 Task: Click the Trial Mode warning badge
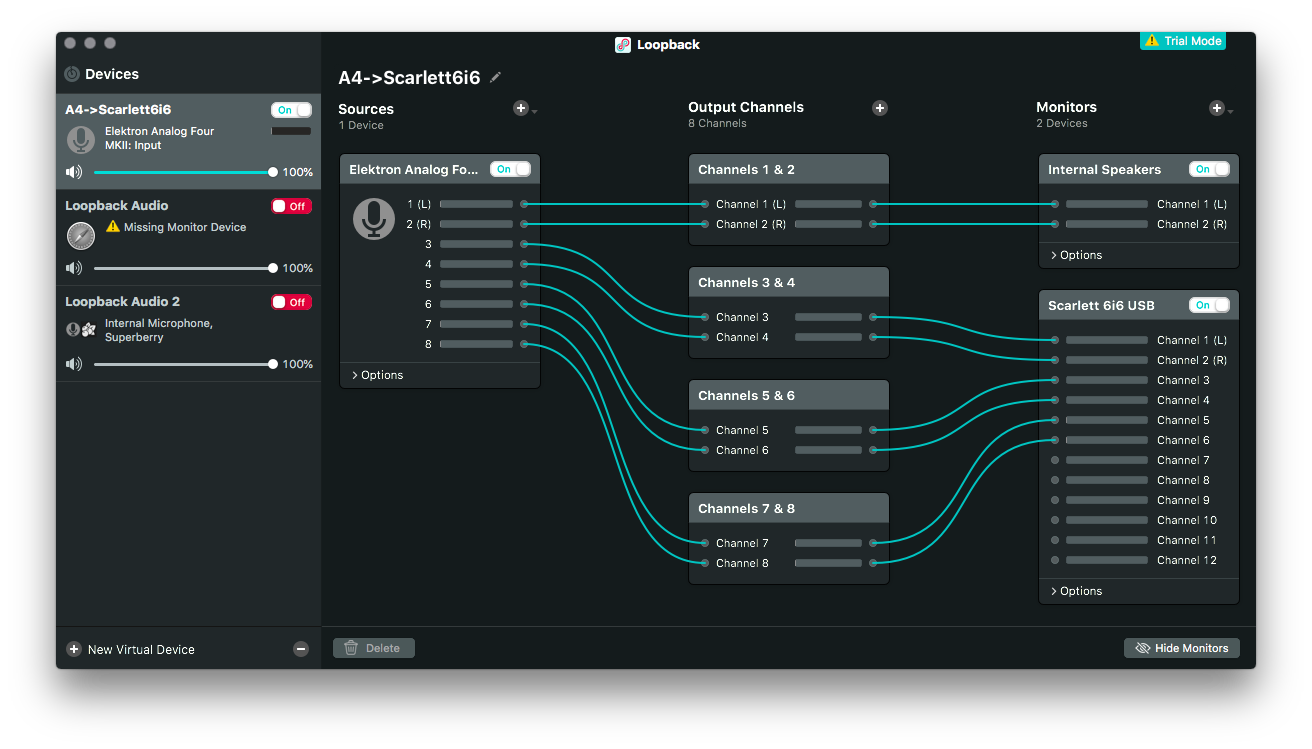point(1183,41)
